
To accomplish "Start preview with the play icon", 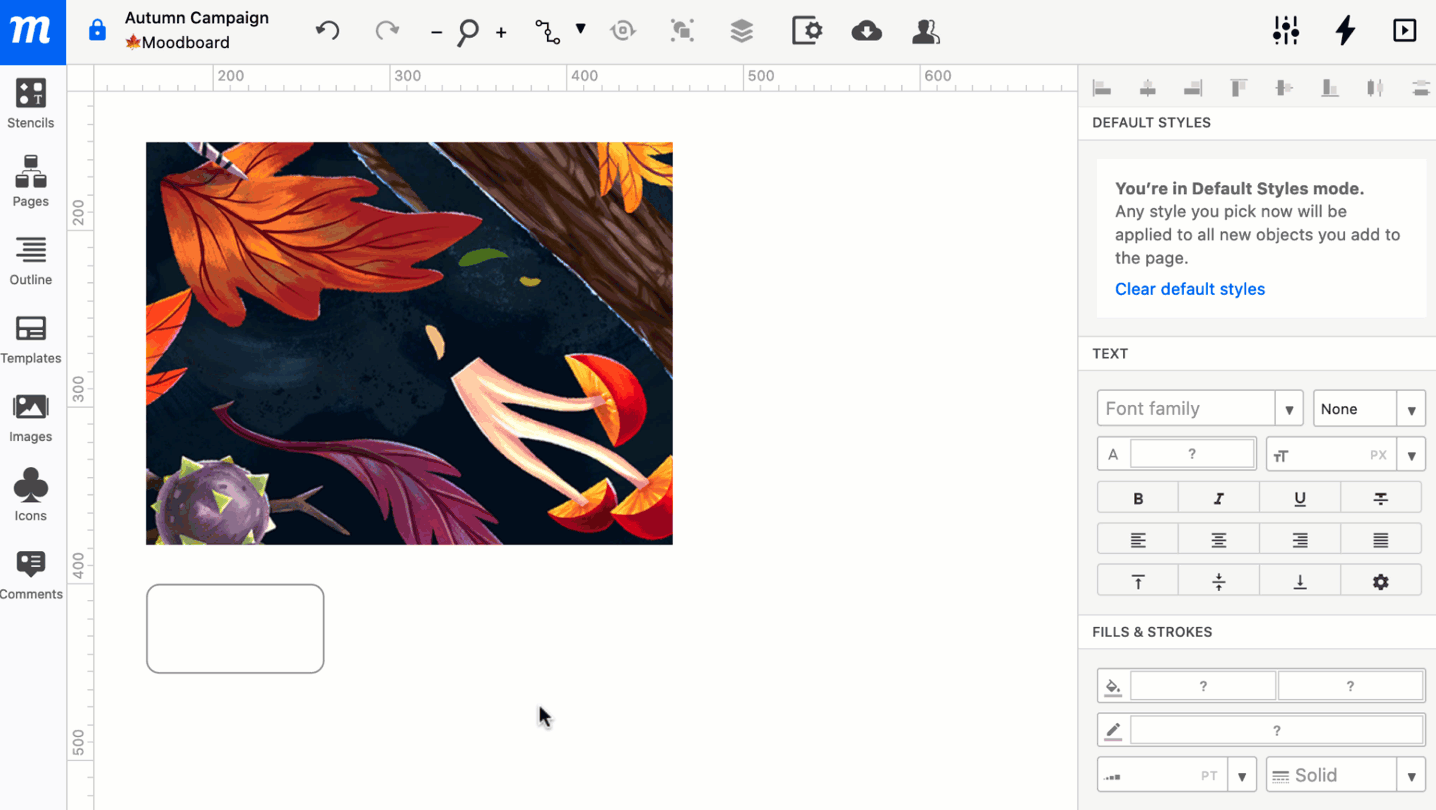I will pyautogui.click(x=1404, y=31).
